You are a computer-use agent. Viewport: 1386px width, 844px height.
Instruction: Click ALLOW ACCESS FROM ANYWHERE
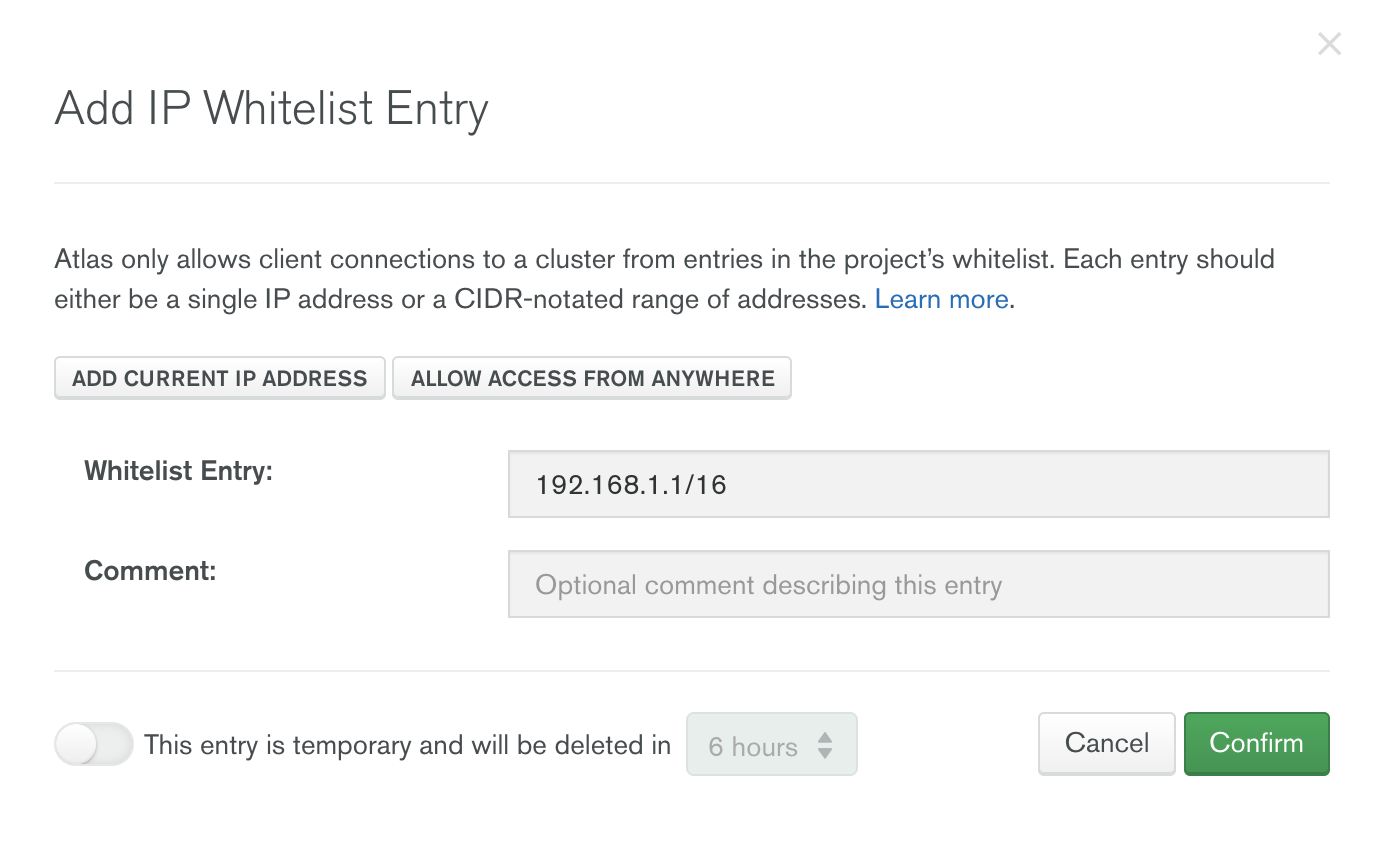coord(591,378)
